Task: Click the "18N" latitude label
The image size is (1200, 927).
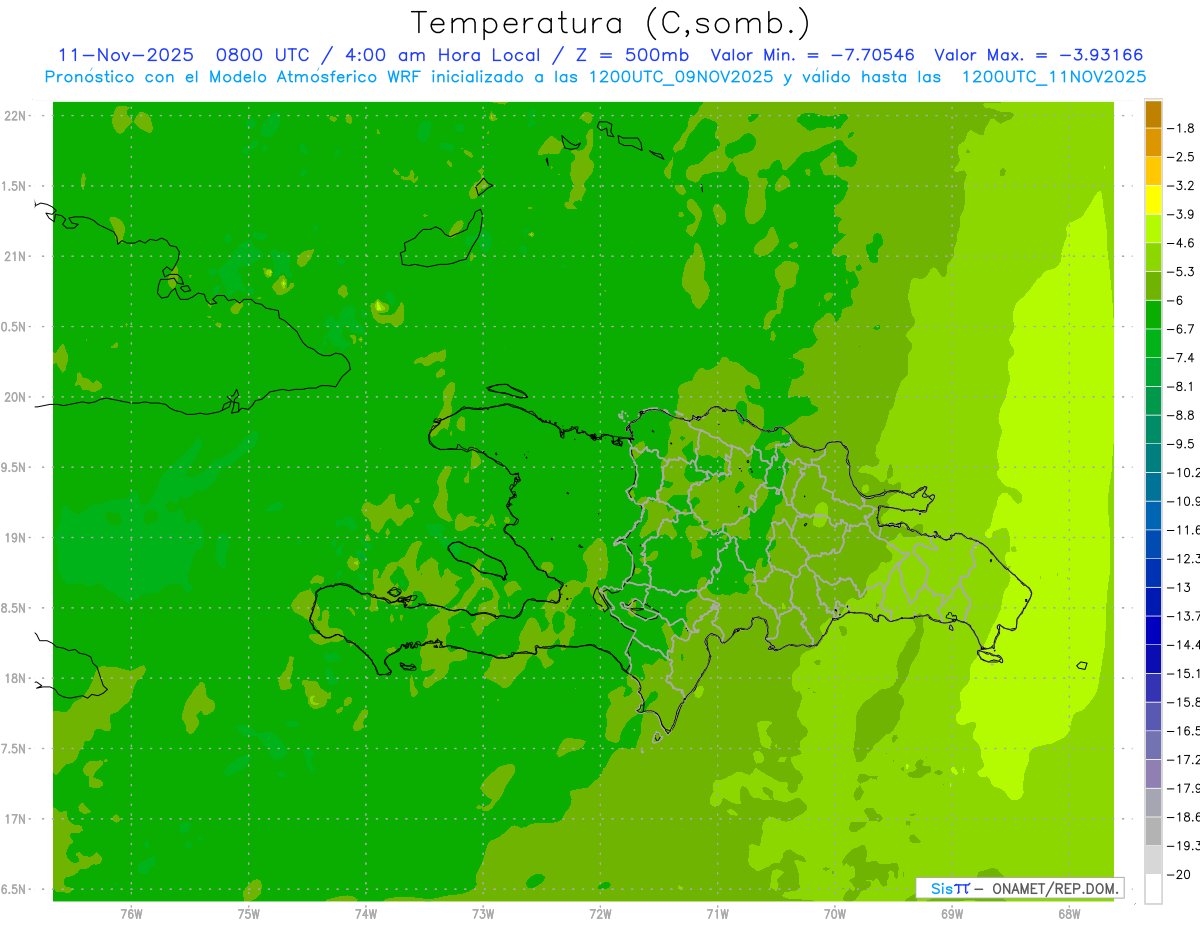Action: coord(17,679)
